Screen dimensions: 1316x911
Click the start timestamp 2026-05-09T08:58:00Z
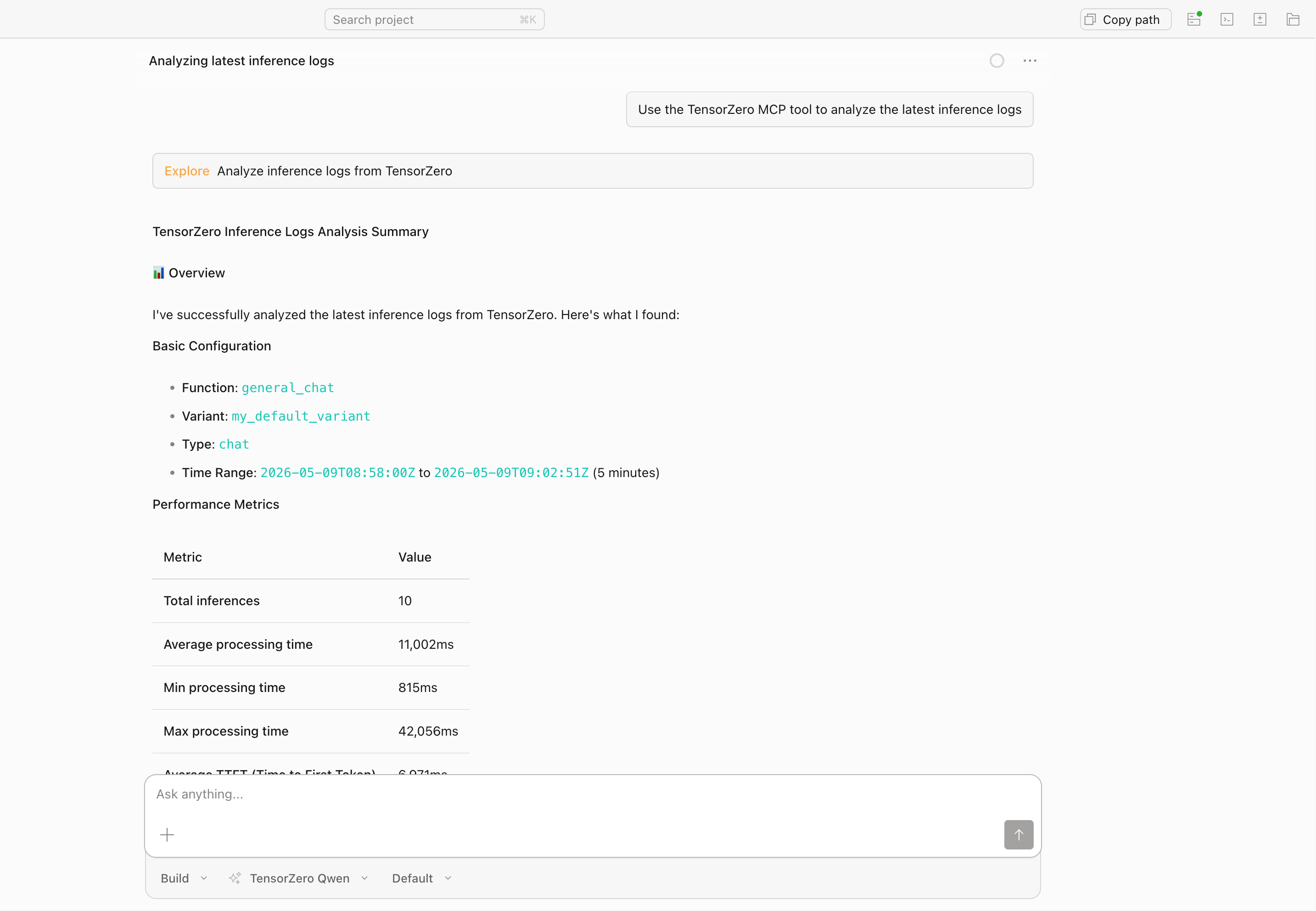(338, 472)
